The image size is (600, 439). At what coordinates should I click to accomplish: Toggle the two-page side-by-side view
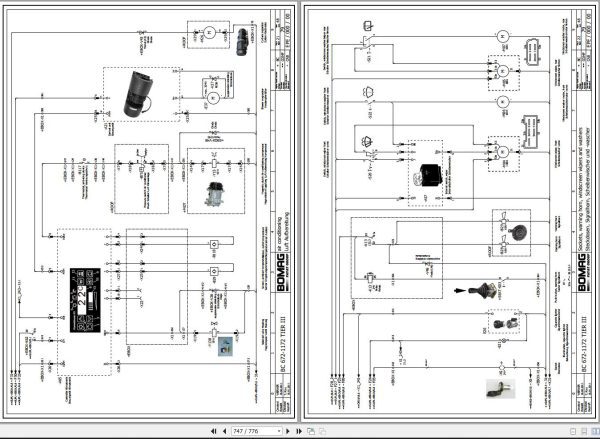click(594, 431)
